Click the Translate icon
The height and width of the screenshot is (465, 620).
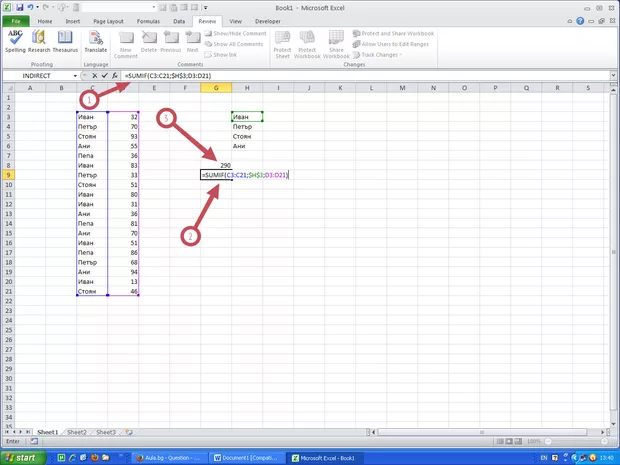point(96,40)
